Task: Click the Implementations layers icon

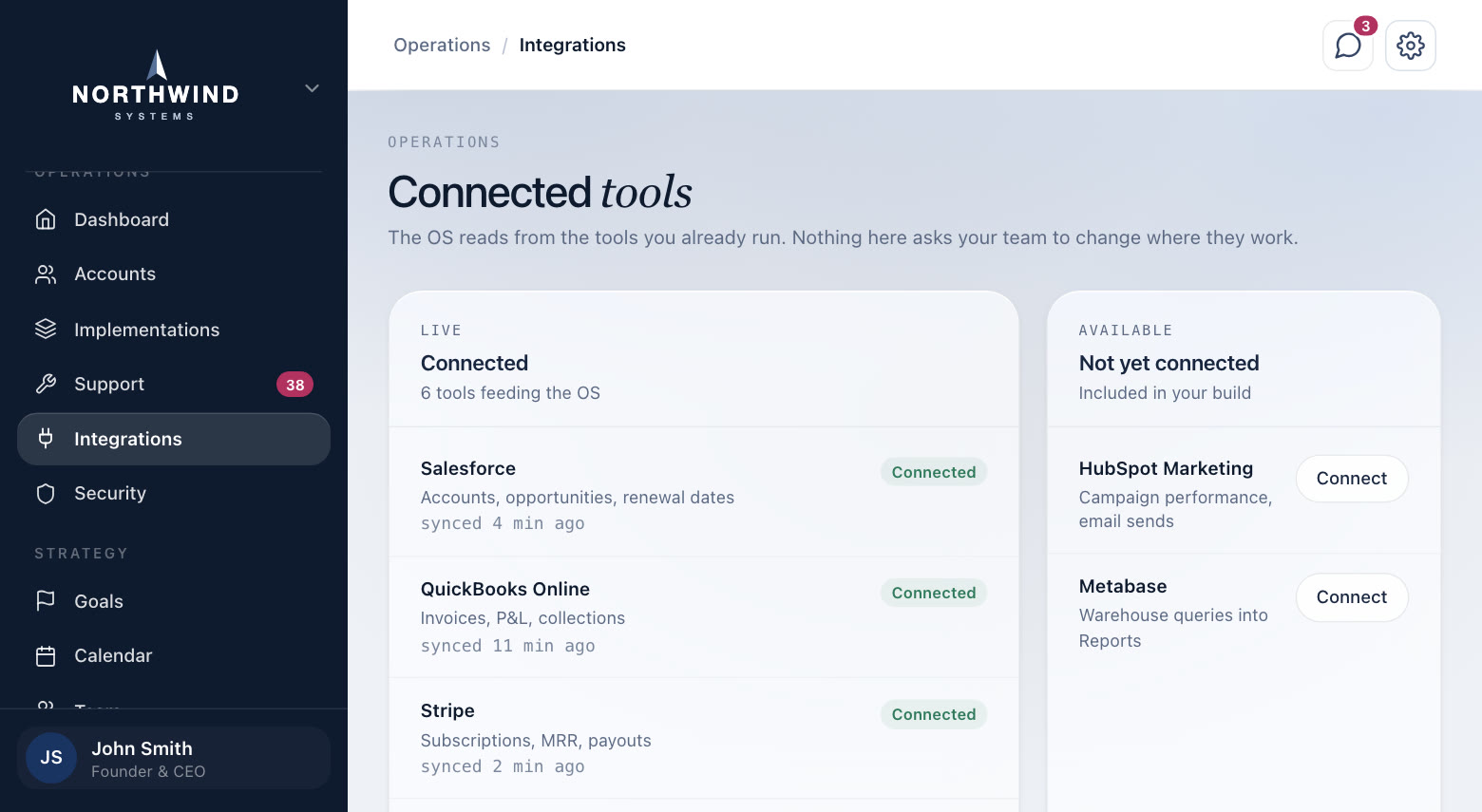Action: coord(46,330)
